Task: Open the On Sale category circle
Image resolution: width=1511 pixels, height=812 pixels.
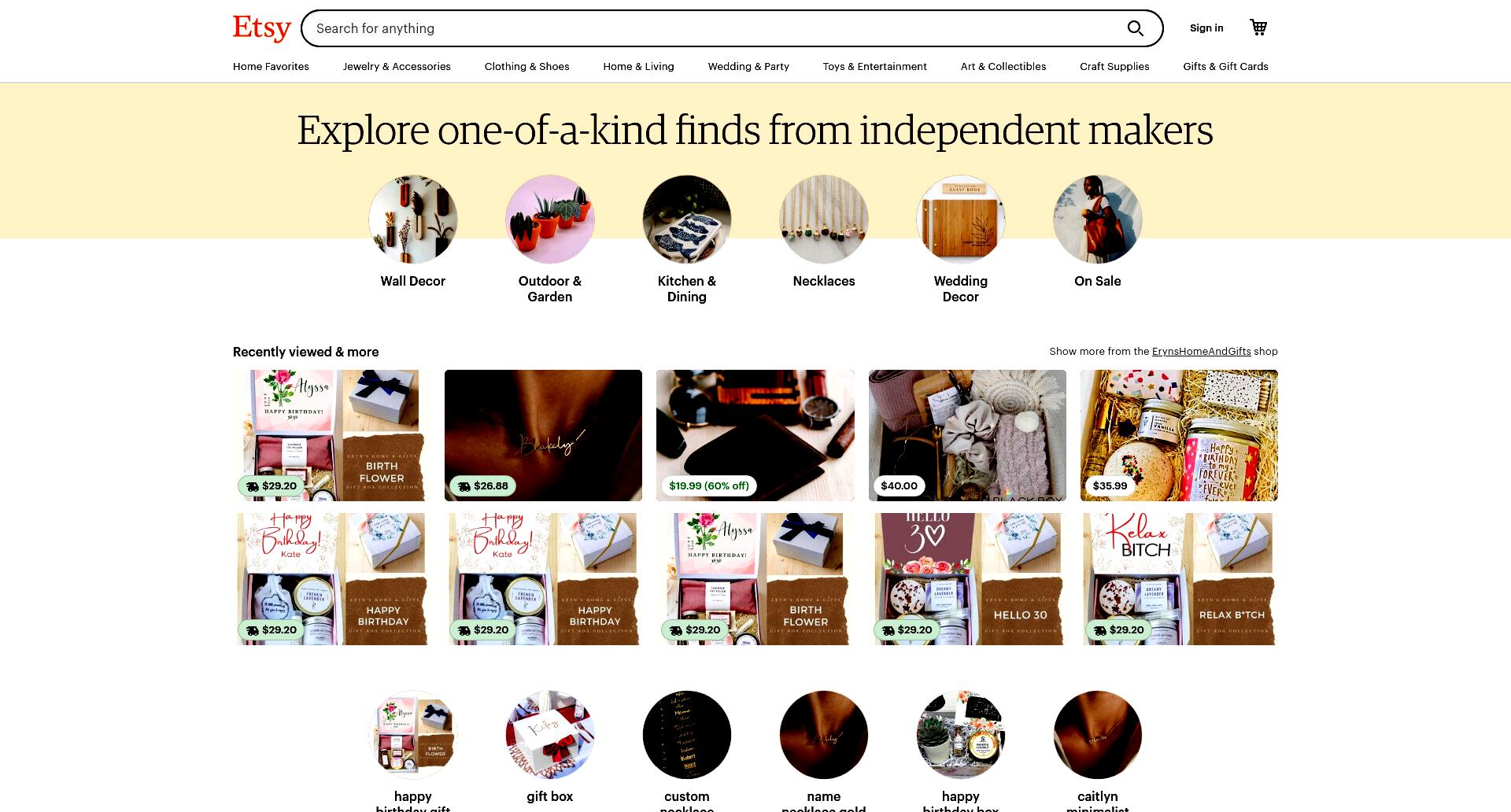Action: point(1098,220)
